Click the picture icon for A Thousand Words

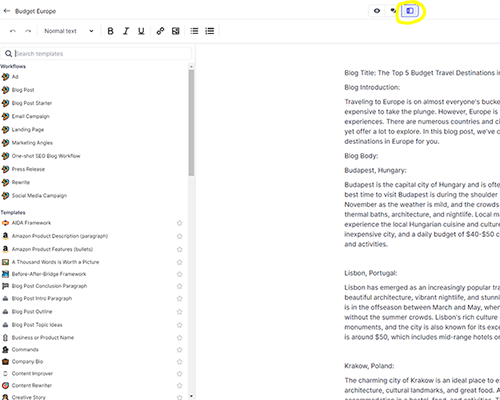pos(5,262)
